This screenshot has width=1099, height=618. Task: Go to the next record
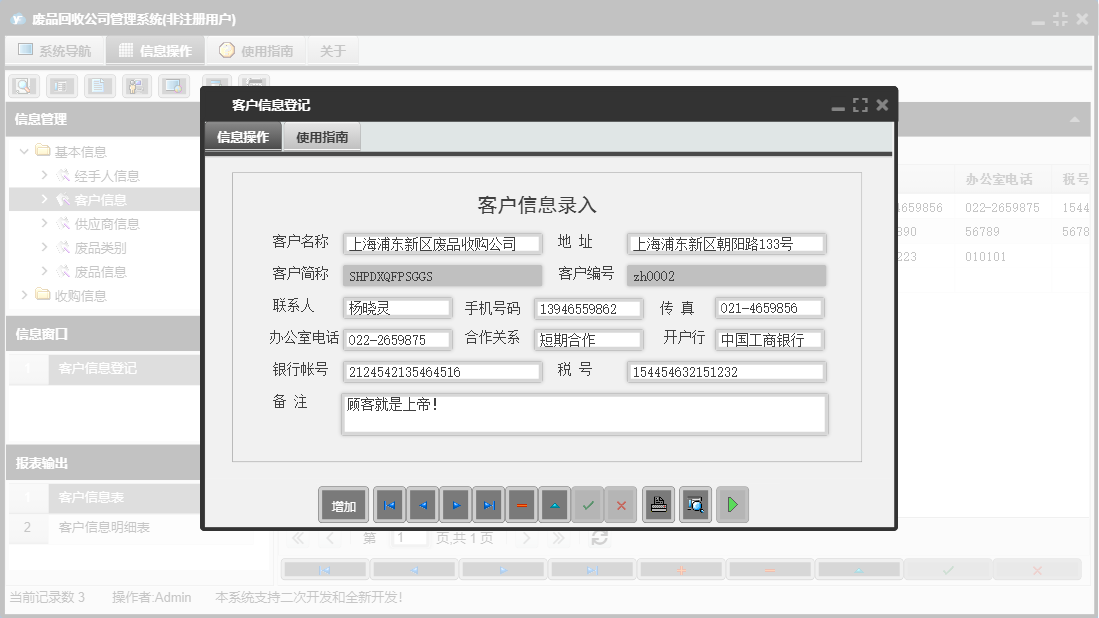click(x=455, y=504)
